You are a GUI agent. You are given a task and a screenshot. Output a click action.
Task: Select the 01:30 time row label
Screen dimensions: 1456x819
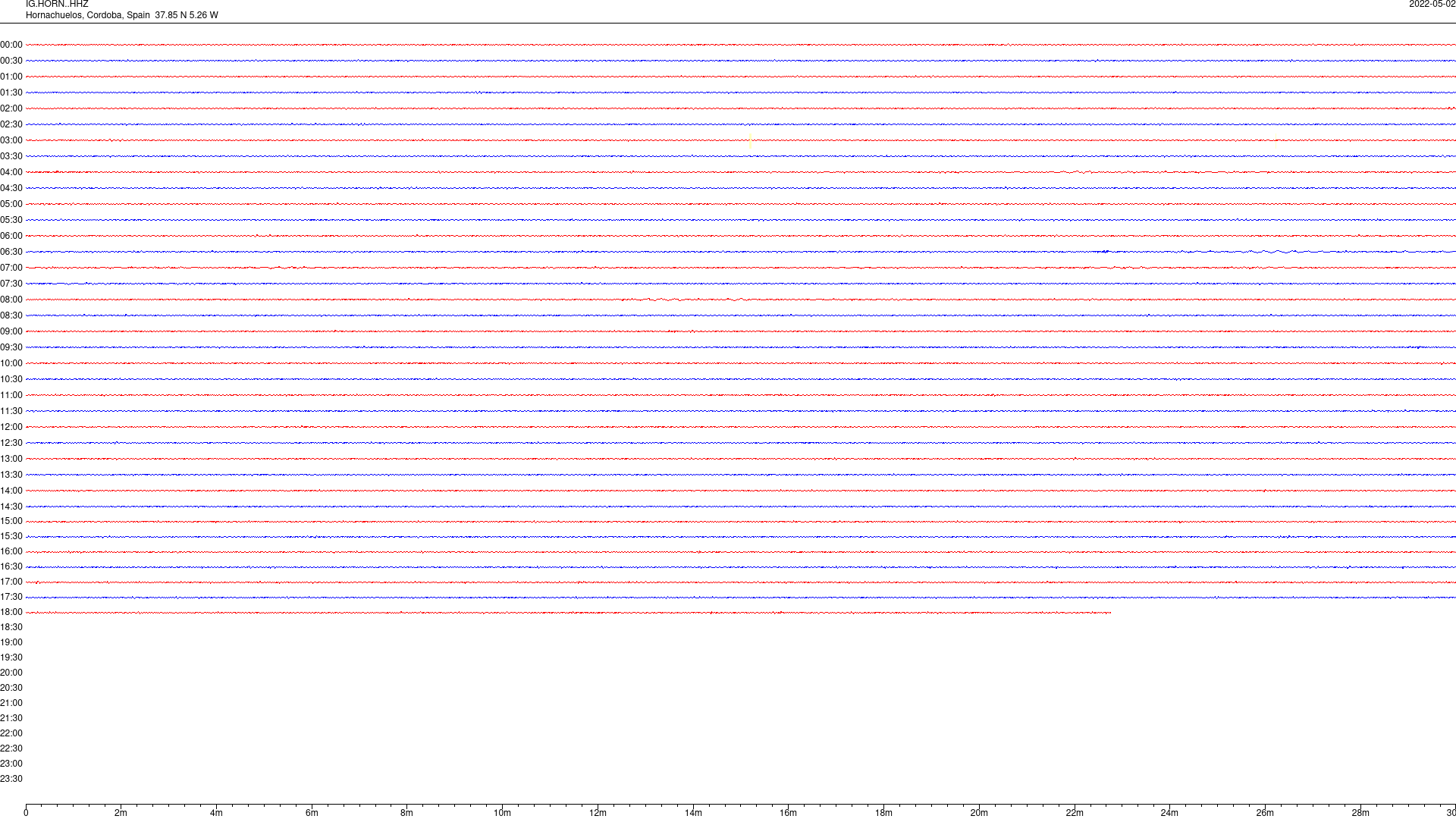tap(11, 93)
